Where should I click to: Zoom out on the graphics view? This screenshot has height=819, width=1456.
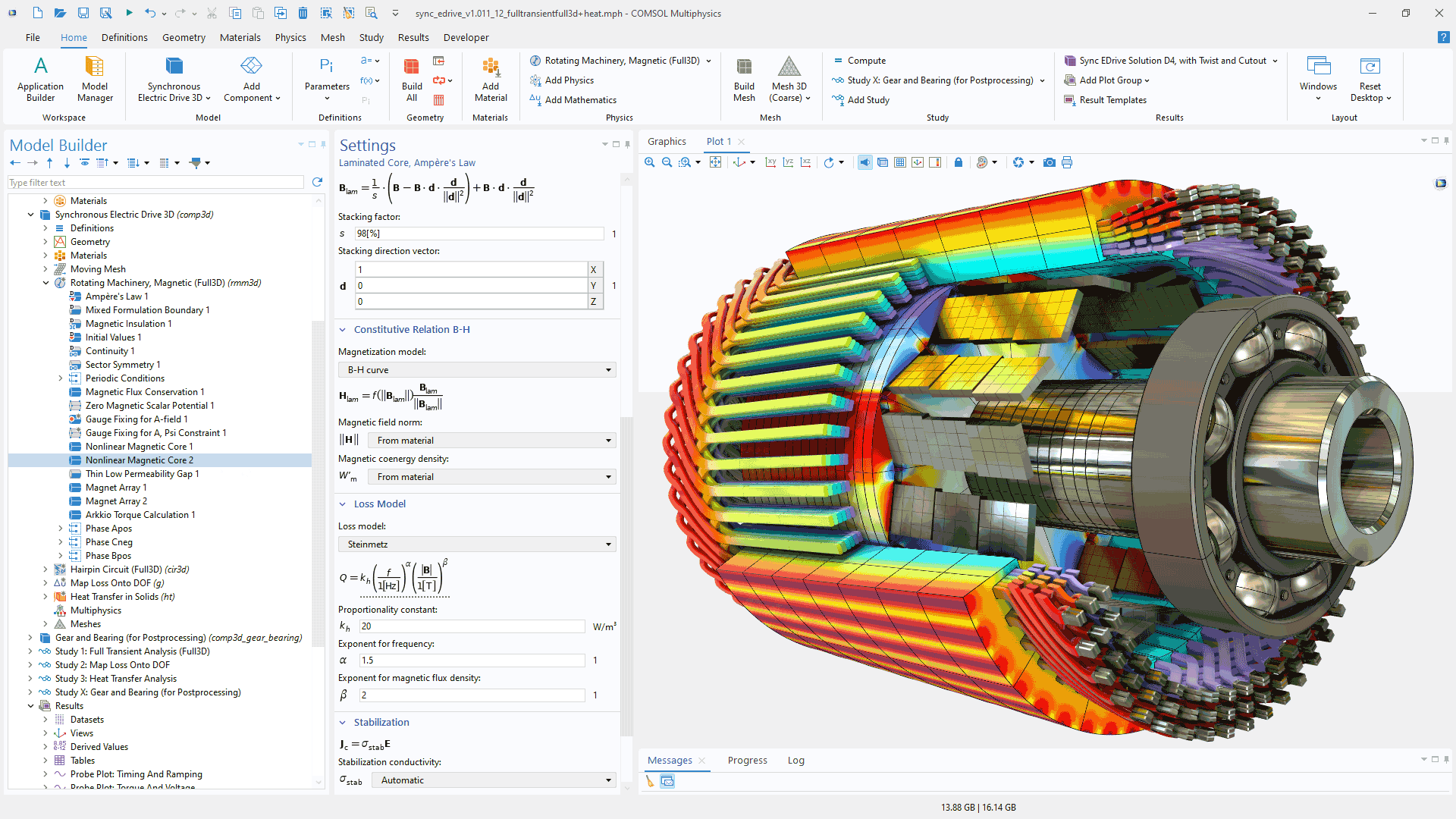667,162
